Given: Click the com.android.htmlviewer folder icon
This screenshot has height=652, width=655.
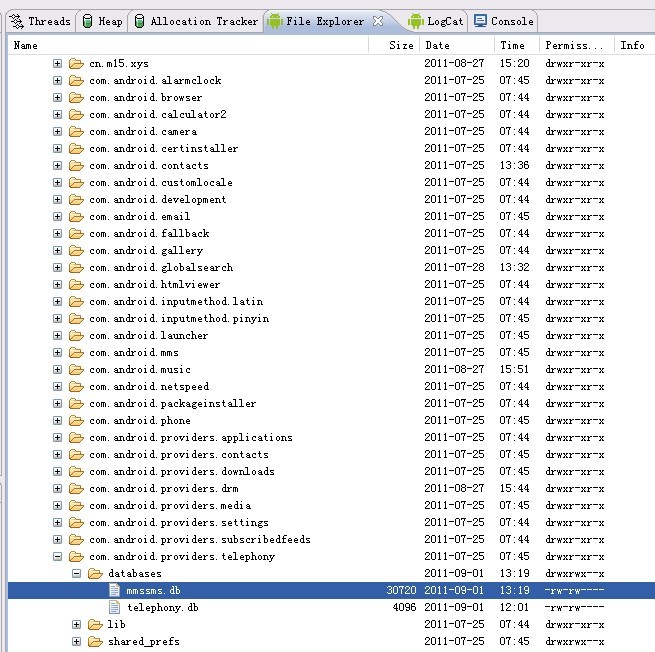Looking at the screenshot, I should [76, 284].
